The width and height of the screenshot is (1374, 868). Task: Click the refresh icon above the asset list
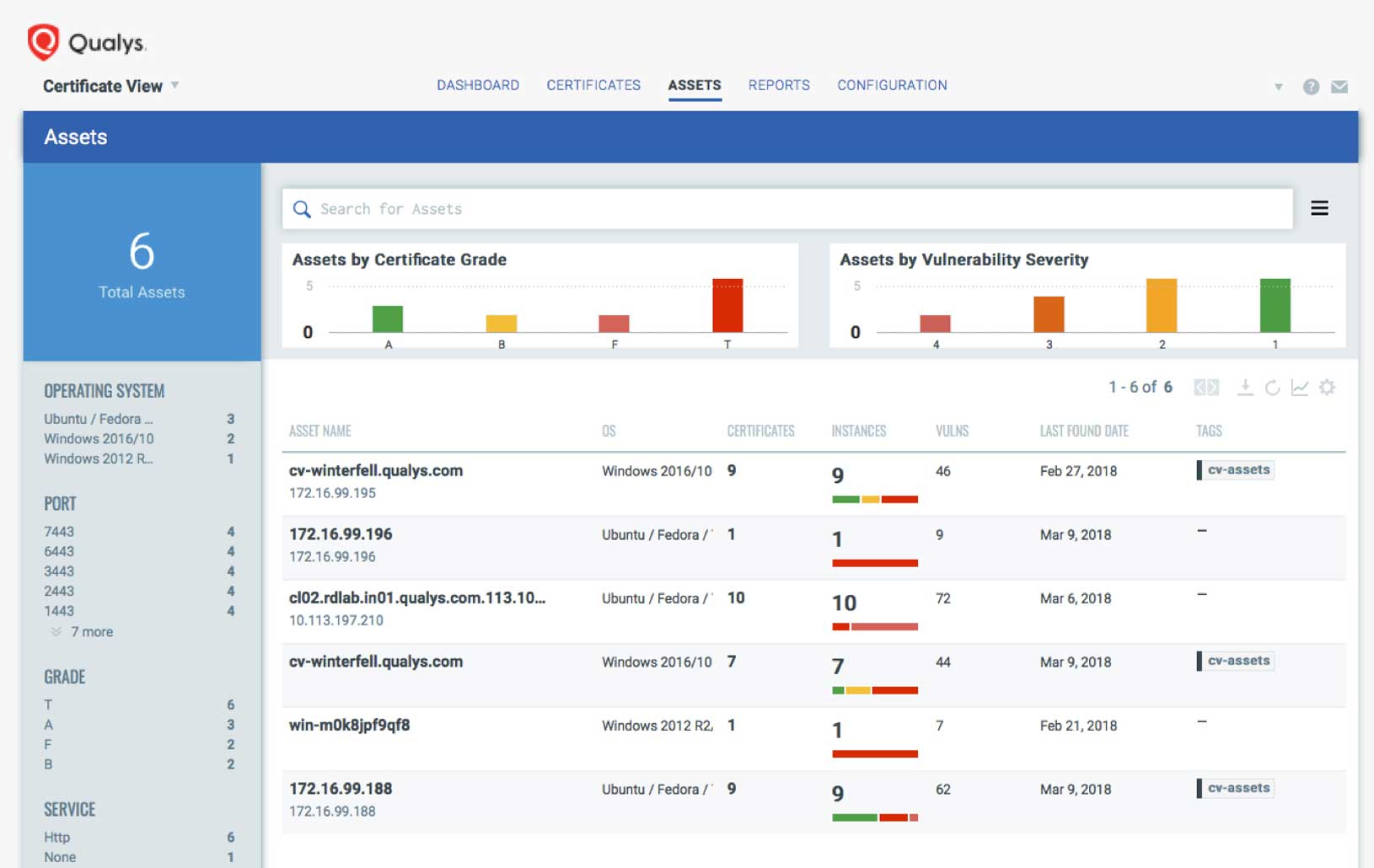point(1272,387)
